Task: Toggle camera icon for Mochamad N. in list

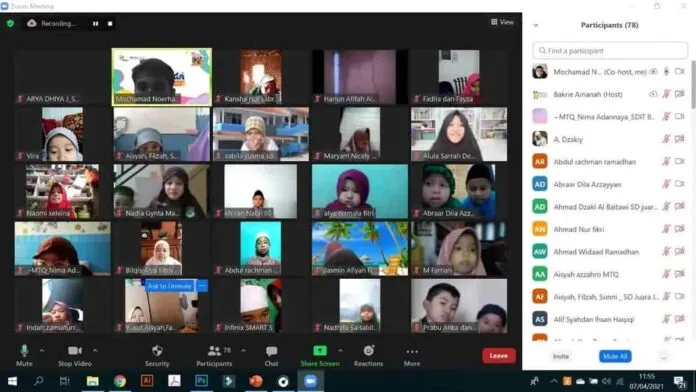Action: [x=680, y=71]
